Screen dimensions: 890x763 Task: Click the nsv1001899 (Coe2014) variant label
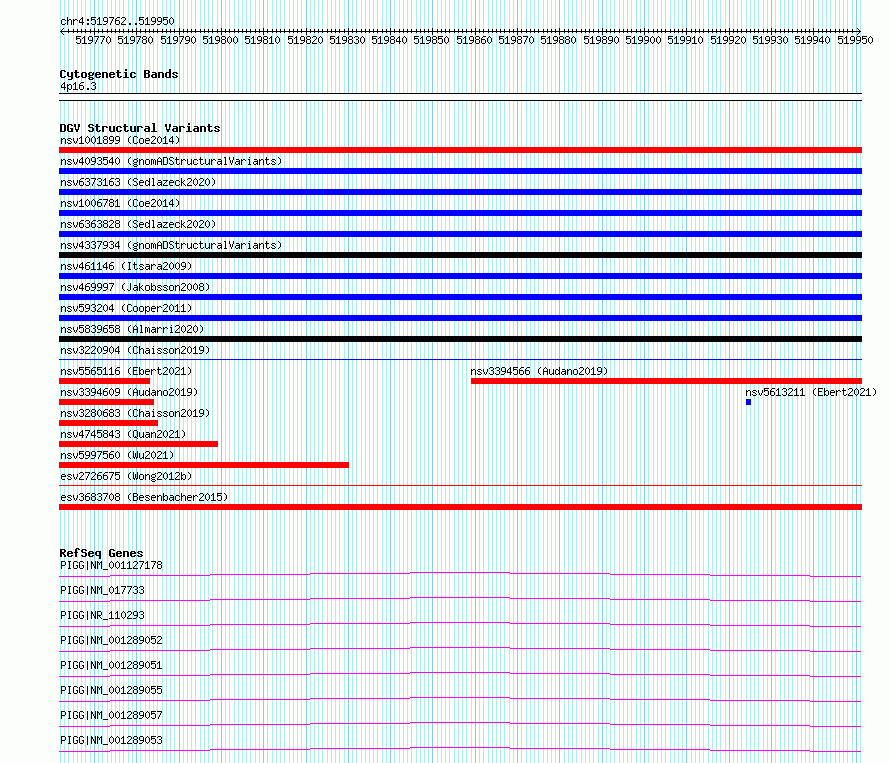pyautogui.click(x=120, y=140)
